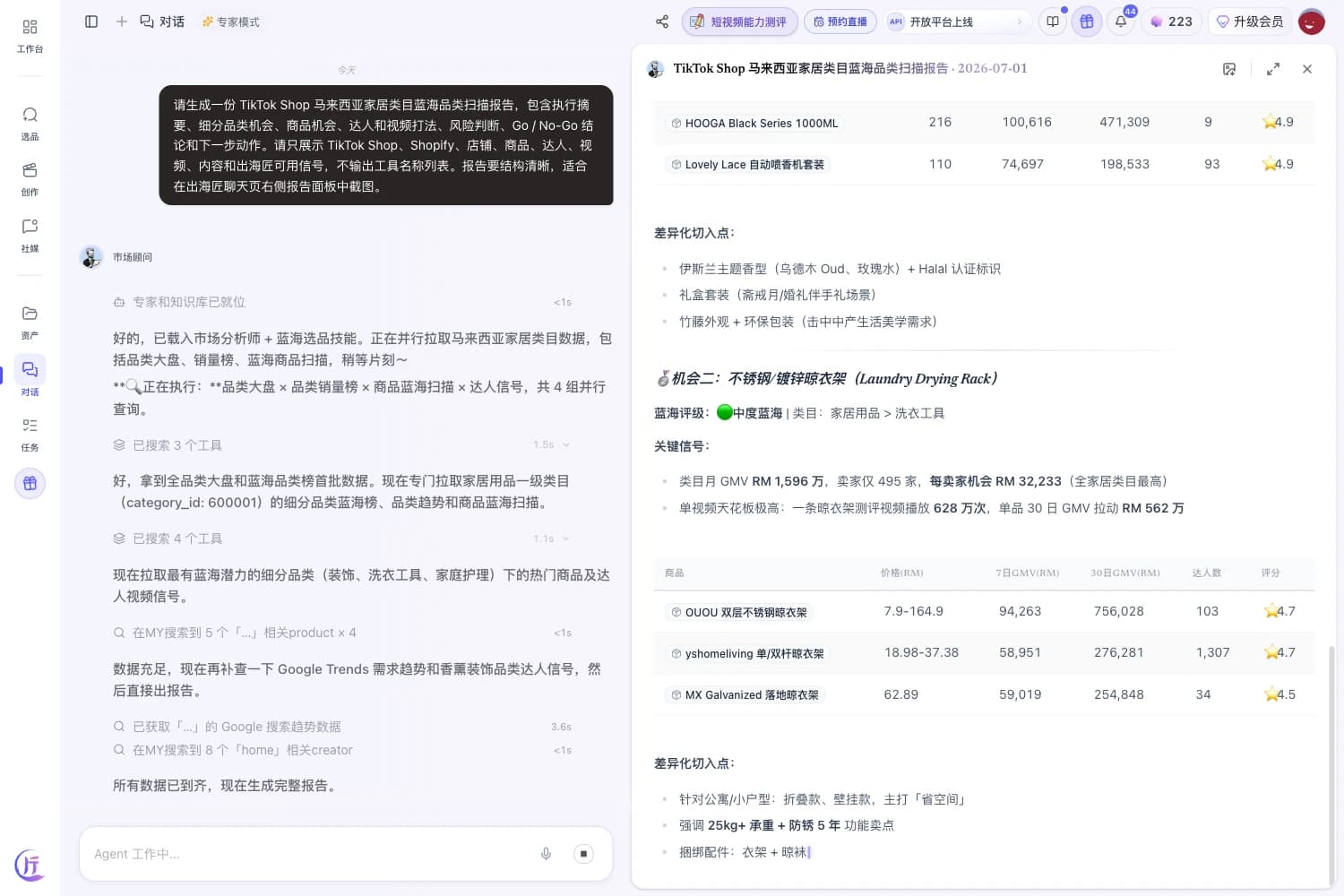Image resolution: width=1344 pixels, height=896 pixels.
Task: Open product OUOU 双层不锈钢晾衣架
Action: point(738,612)
